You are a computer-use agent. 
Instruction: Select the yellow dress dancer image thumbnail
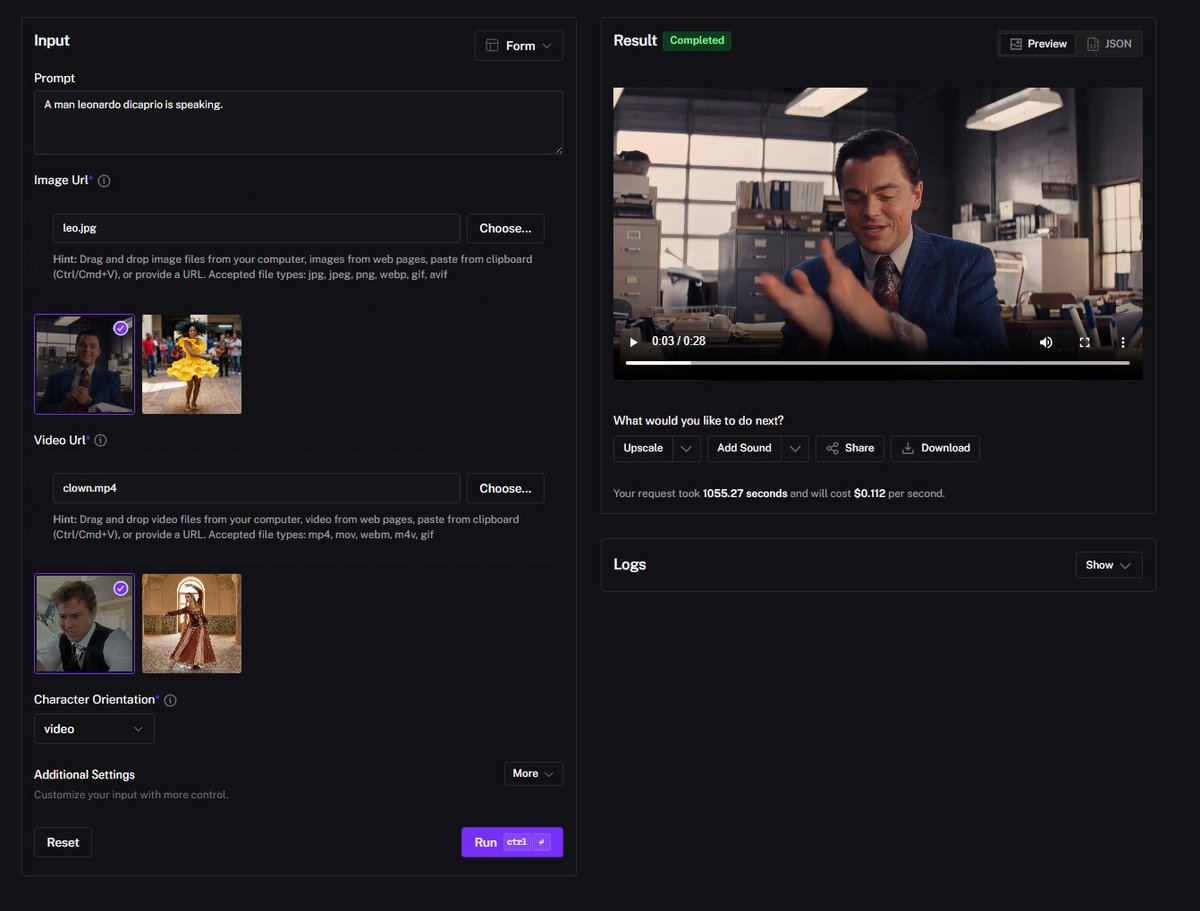point(191,364)
